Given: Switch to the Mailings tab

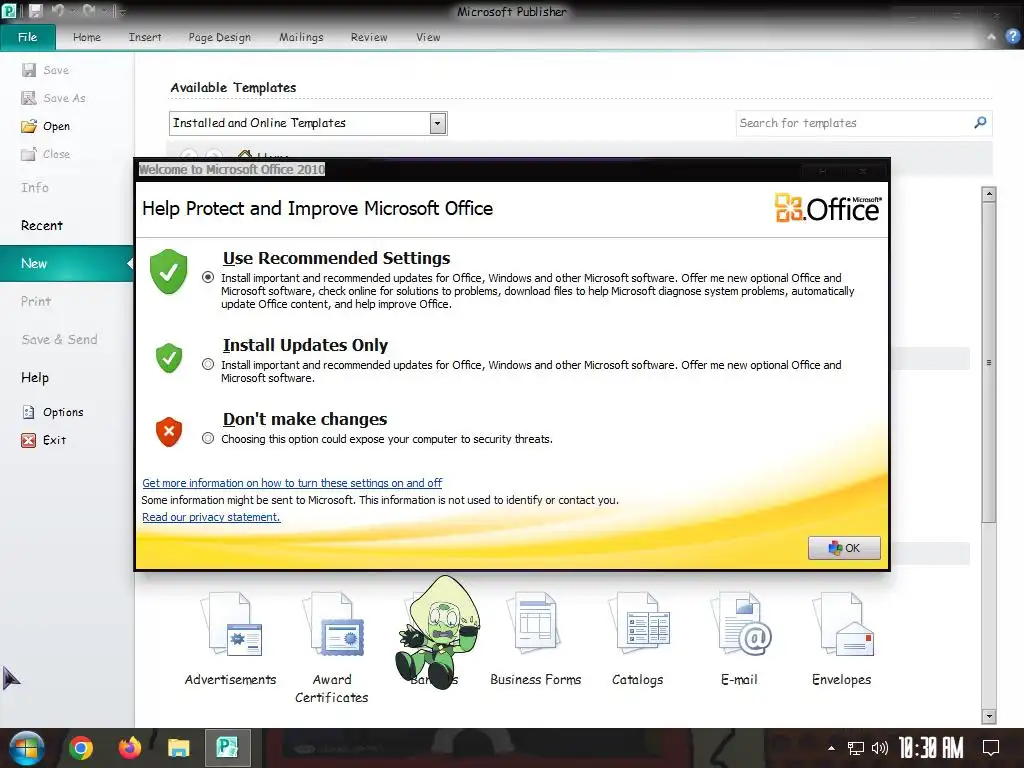Looking at the screenshot, I should pyautogui.click(x=301, y=37).
